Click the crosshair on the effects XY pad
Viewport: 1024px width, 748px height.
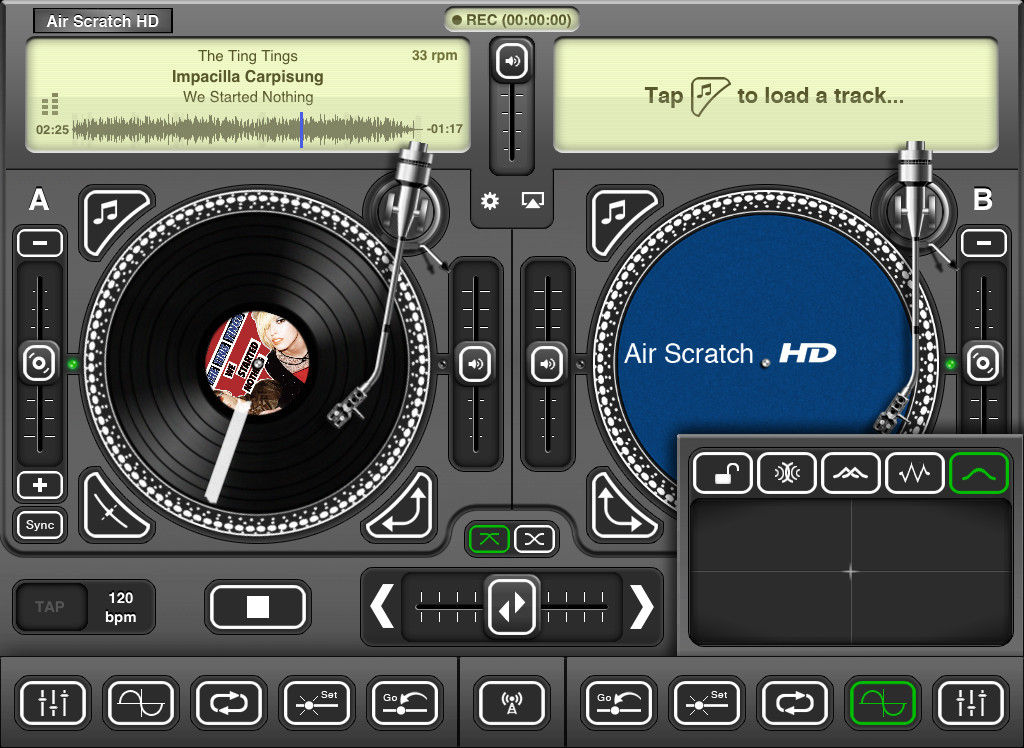(850, 572)
